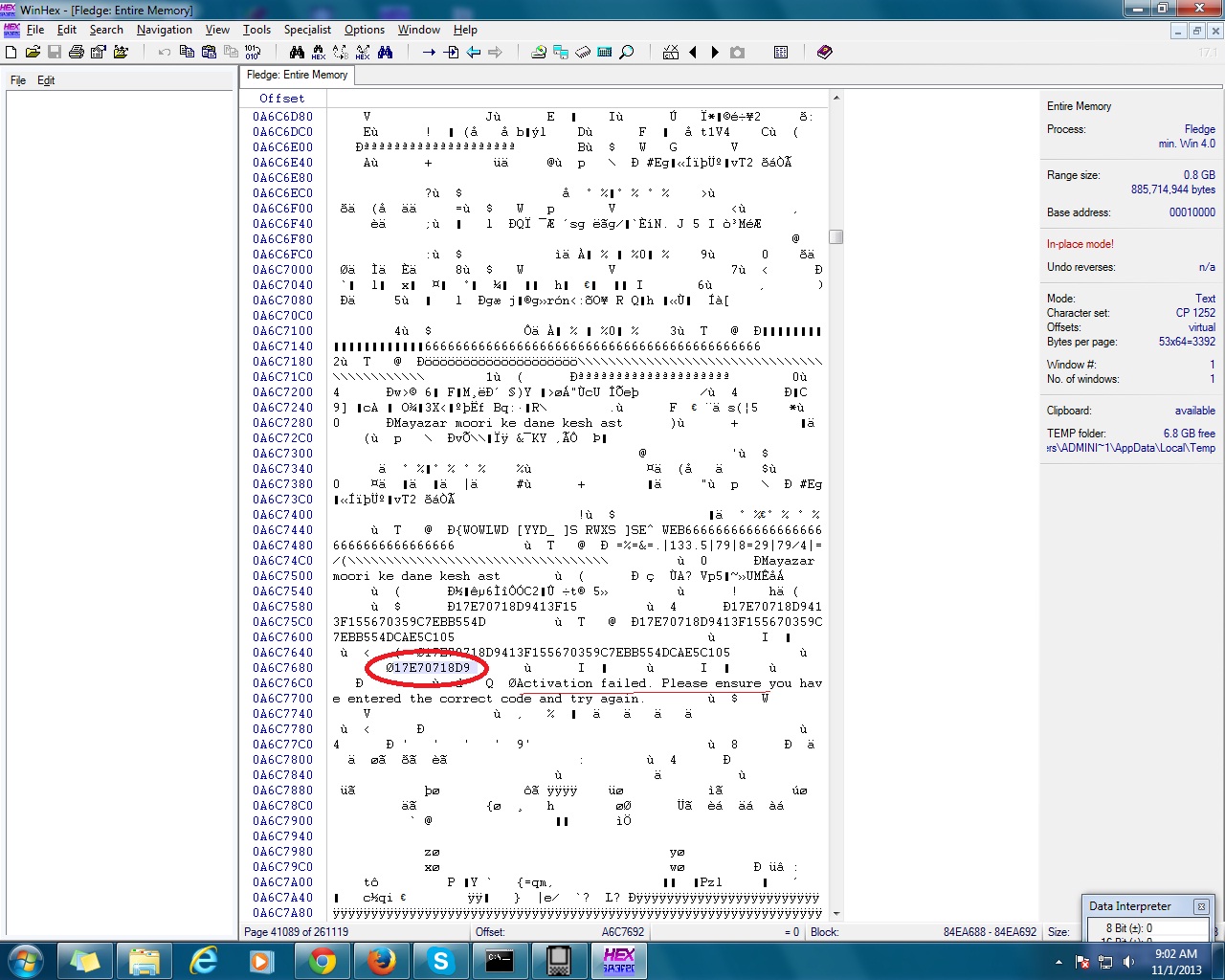This screenshot has height=980, width=1225.
Task: Click the 'In-place mode!' label
Action: 1080,244
